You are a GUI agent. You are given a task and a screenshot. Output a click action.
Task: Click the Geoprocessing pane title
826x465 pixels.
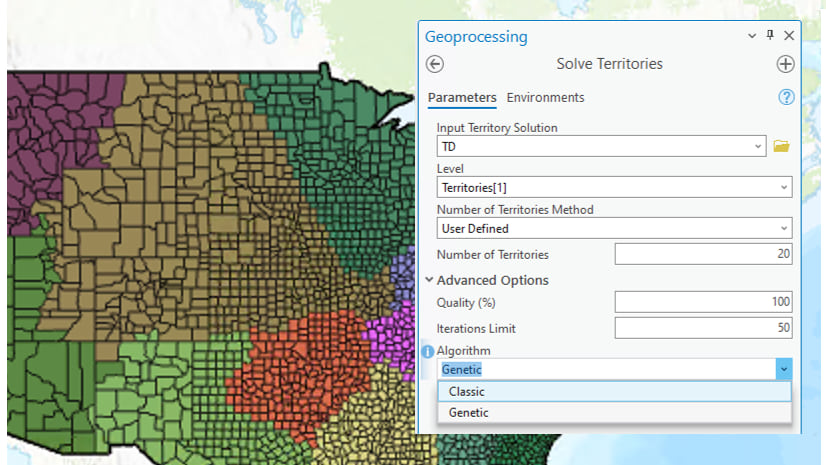(x=476, y=37)
